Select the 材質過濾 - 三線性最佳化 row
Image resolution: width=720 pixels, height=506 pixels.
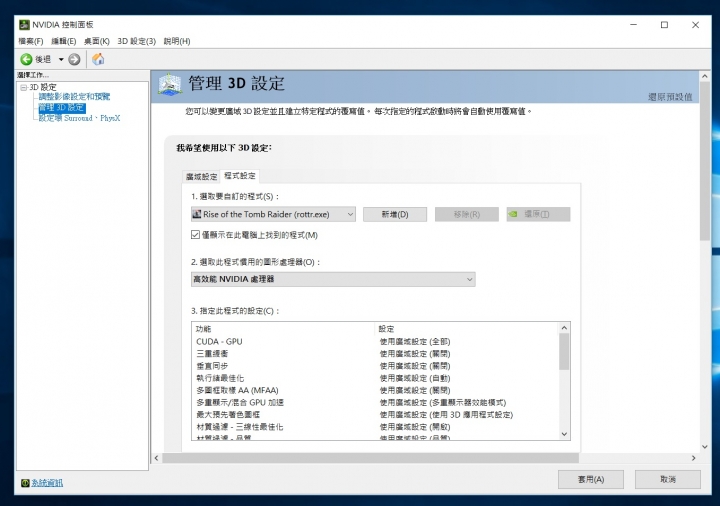(x=375, y=427)
